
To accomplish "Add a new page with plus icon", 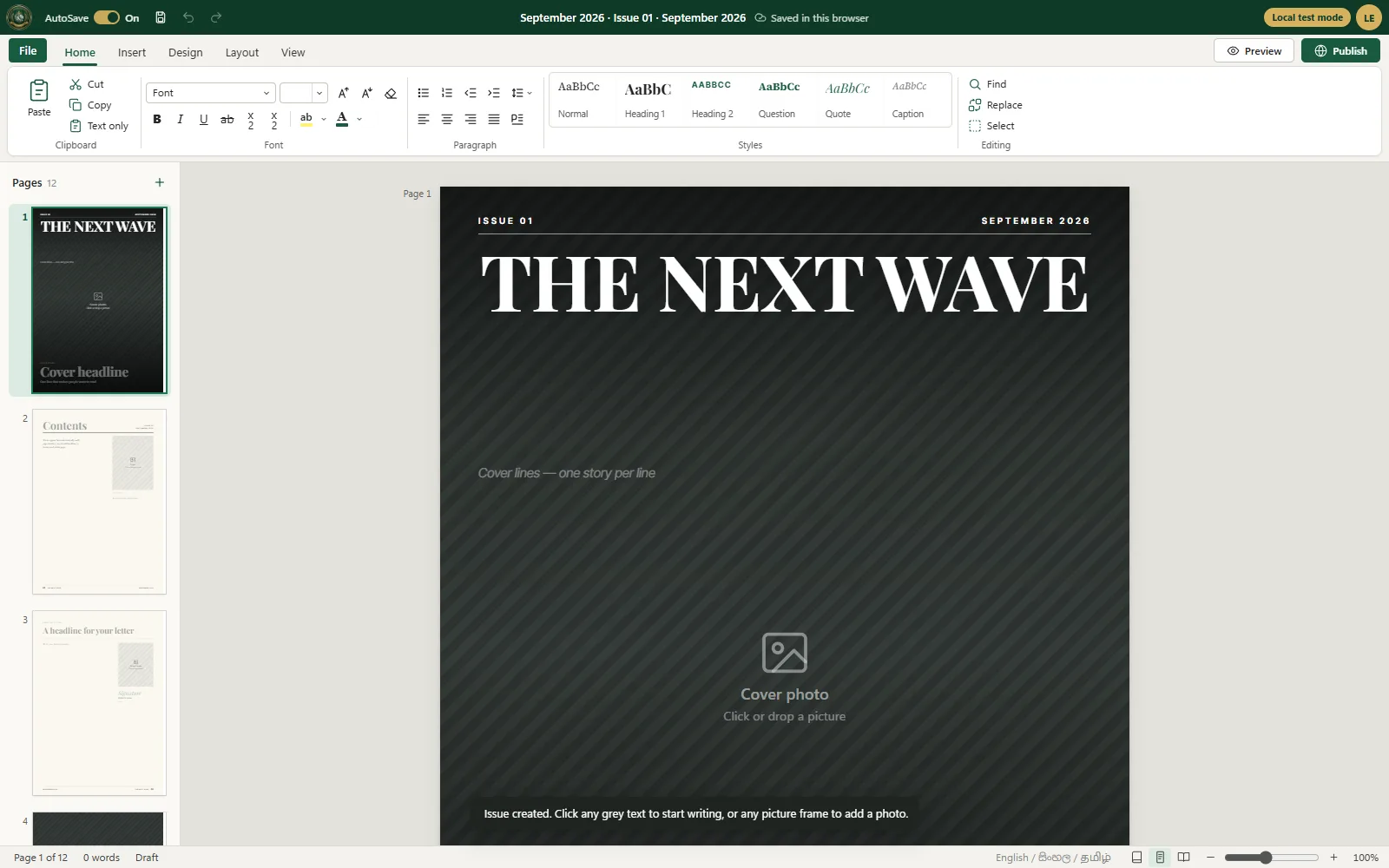I will point(160,182).
